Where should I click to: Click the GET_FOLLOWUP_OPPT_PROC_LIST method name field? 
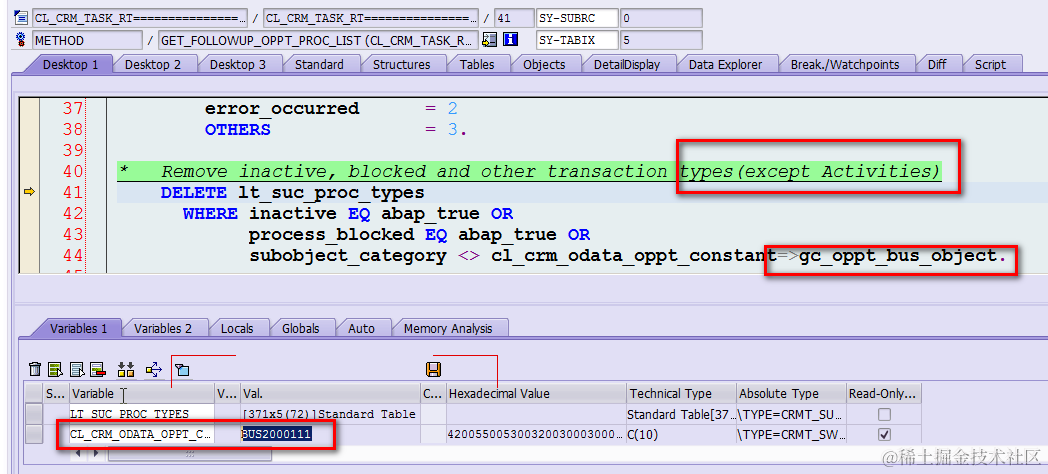[x=318, y=40]
